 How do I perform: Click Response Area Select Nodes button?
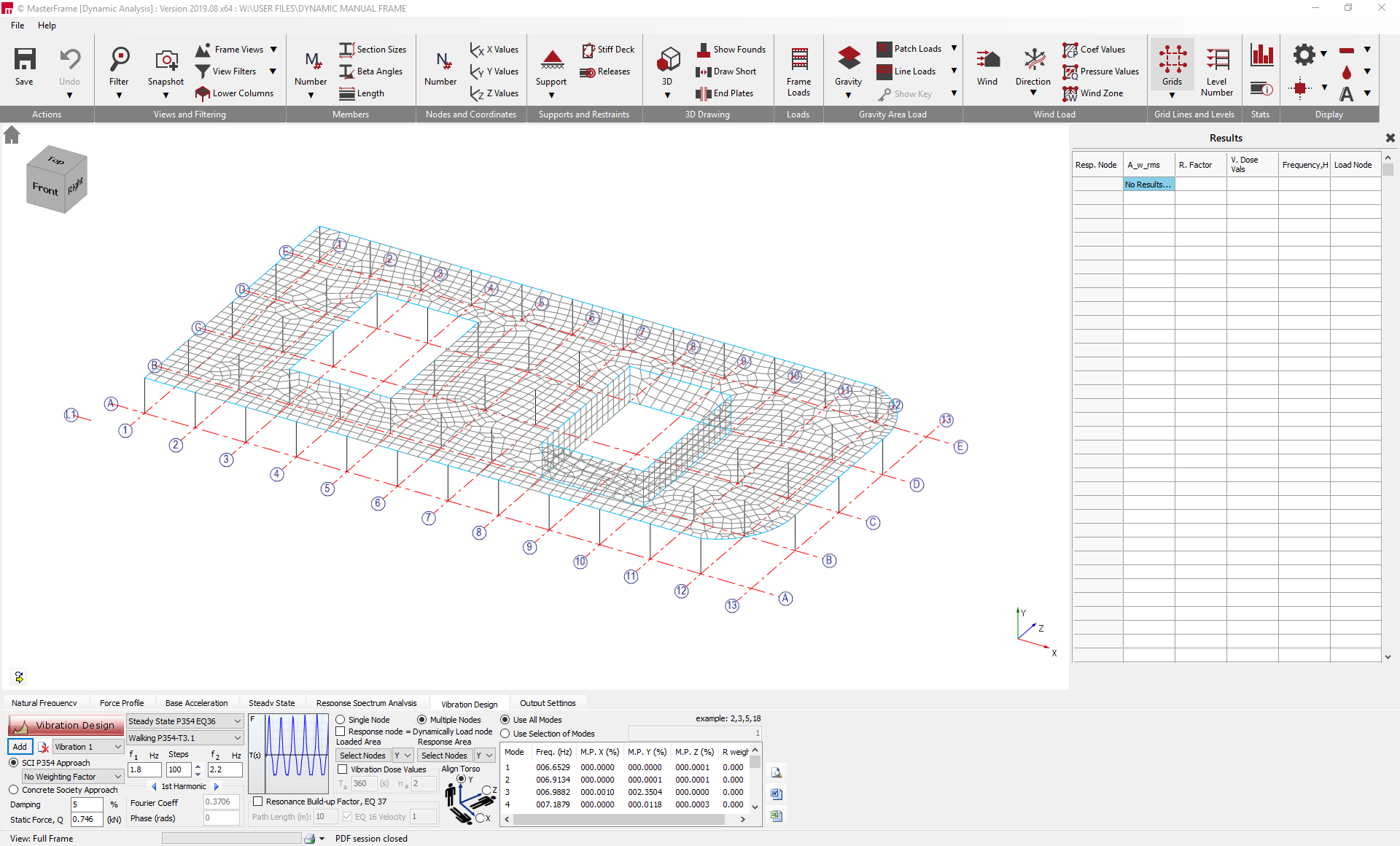tap(444, 756)
